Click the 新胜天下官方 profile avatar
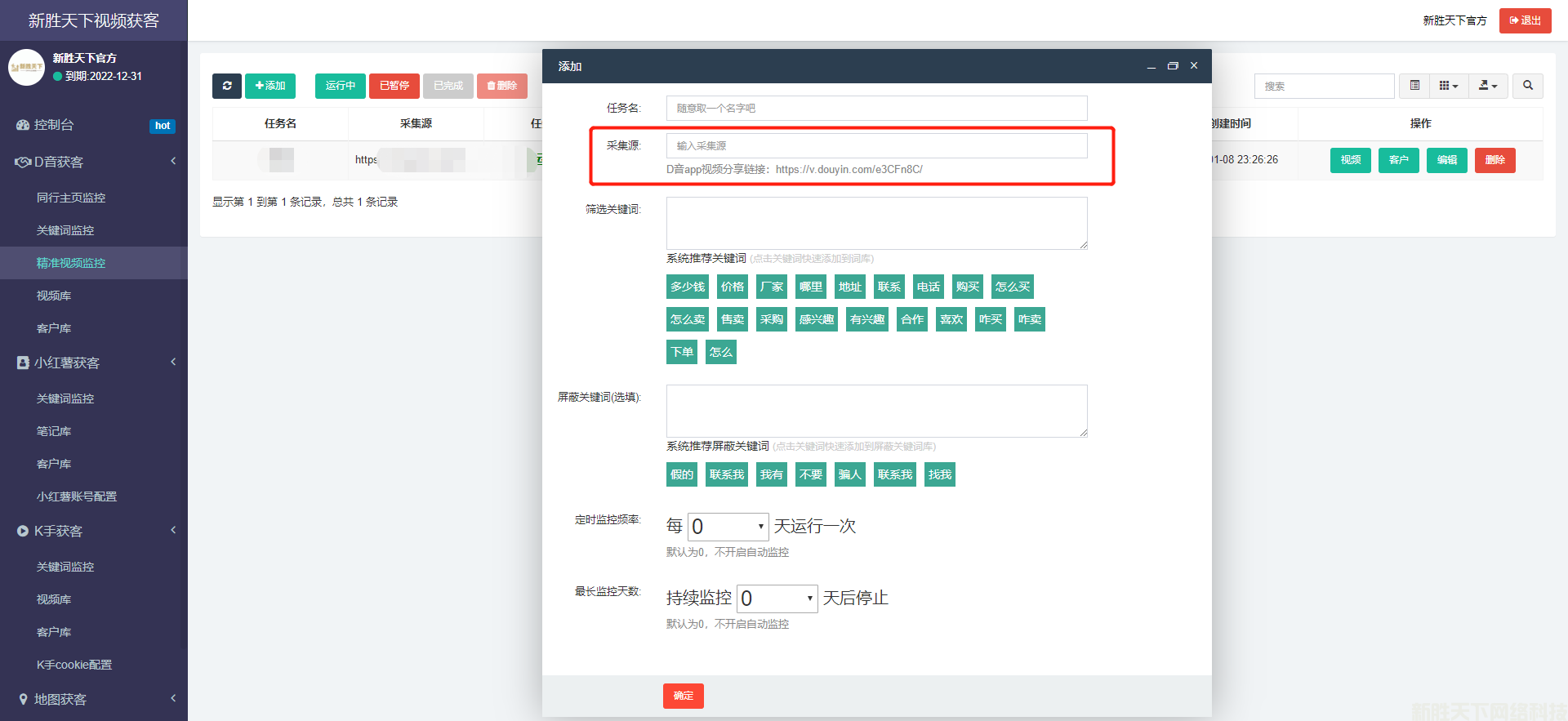This screenshot has height=721, width=1568. [26, 67]
